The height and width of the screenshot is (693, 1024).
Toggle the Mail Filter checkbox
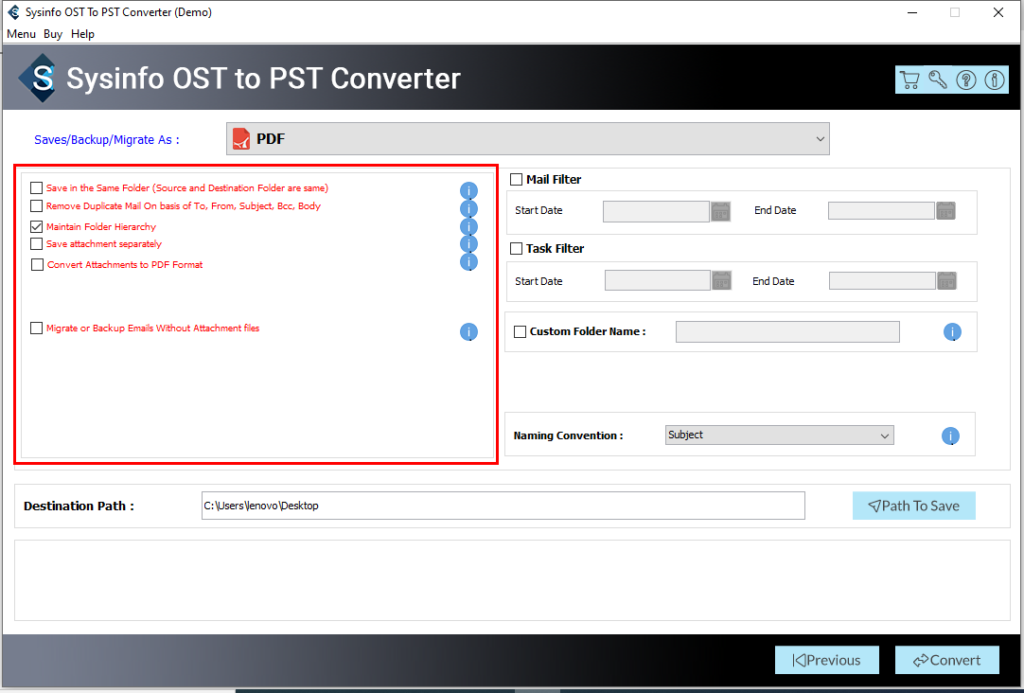click(517, 179)
